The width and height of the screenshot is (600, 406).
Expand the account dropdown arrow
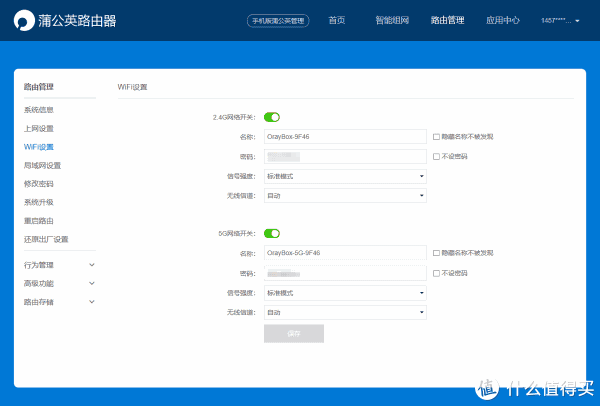coord(577,21)
